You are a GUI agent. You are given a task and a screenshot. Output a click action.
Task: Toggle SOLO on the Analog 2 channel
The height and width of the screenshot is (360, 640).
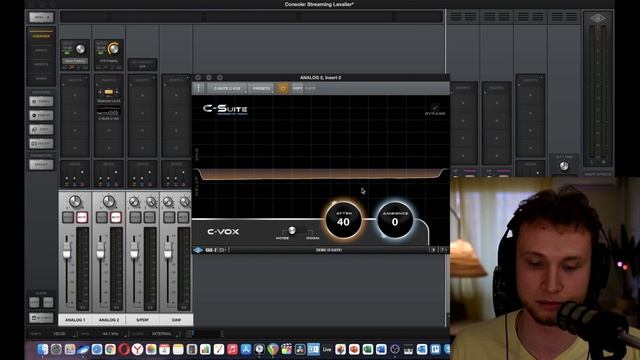102,217
